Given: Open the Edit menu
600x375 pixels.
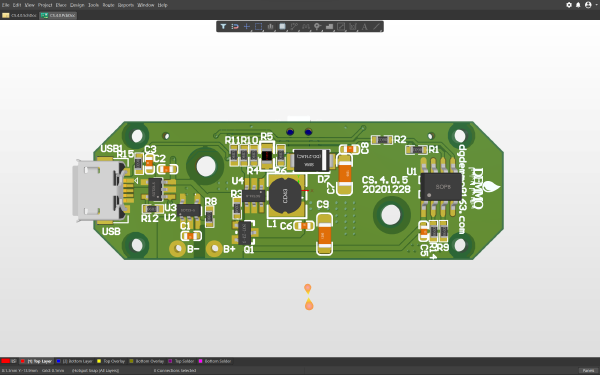Looking at the screenshot, I should (x=17, y=5).
